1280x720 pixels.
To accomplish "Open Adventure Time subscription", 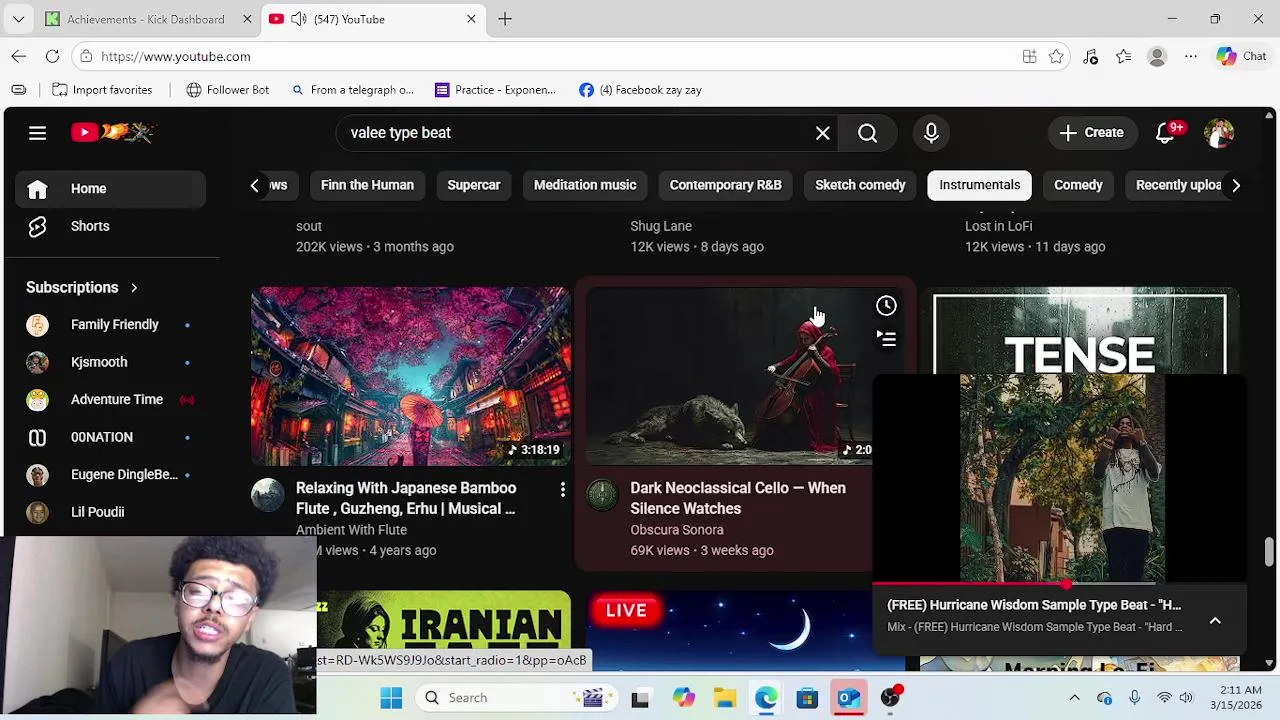I will click(x=110, y=399).
